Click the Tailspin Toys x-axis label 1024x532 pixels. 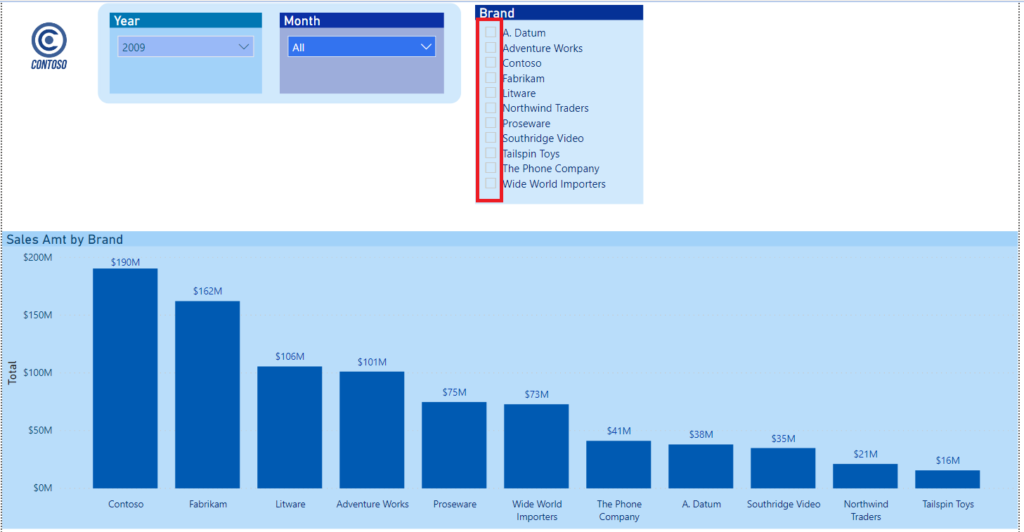coord(948,504)
